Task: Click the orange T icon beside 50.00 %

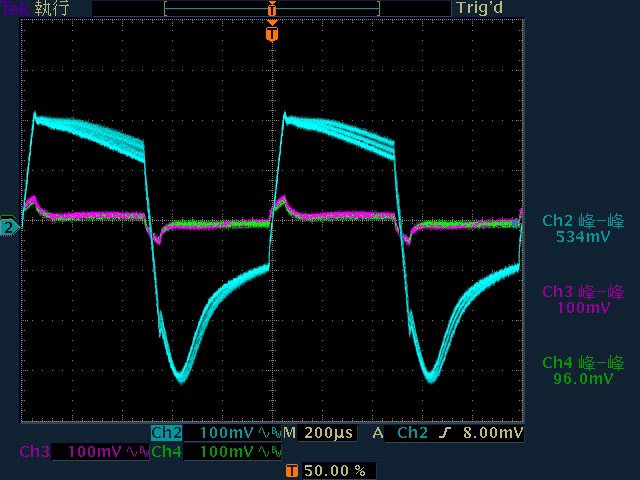Action: click(x=290, y=470)
